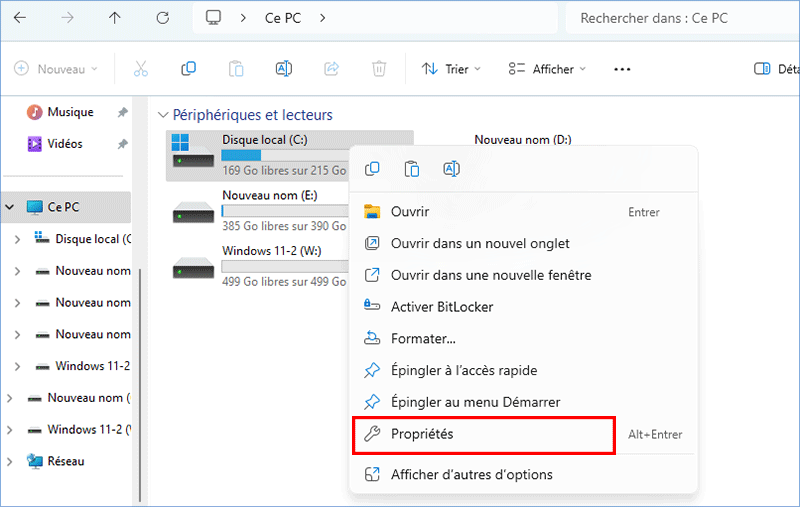Toggle the Détails pane button
Screen dimensions: 800x507
[776, 69]
